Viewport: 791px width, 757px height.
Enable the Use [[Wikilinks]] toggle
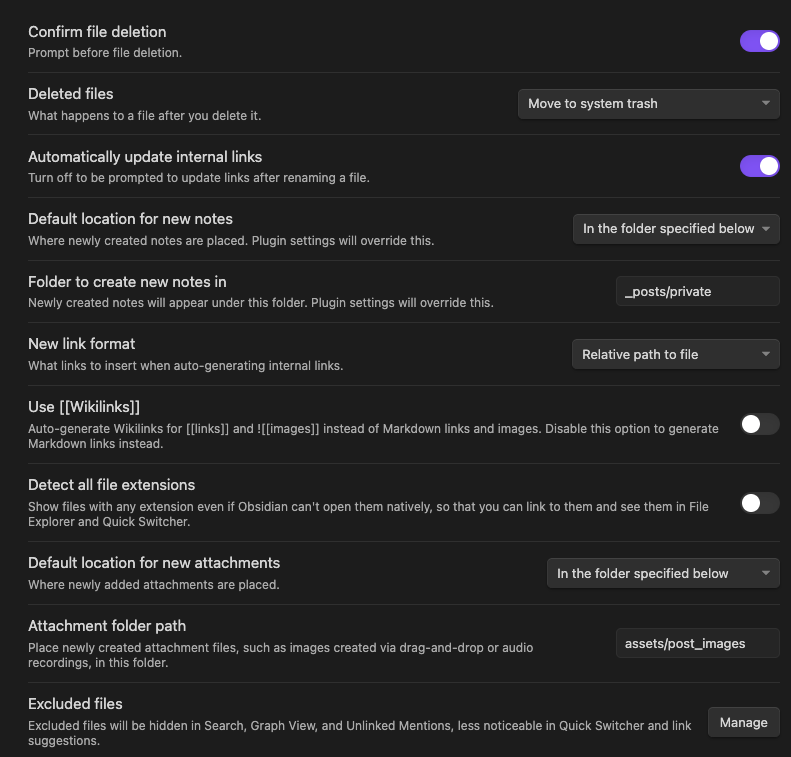pyautogui.click(x=759, y=424)
